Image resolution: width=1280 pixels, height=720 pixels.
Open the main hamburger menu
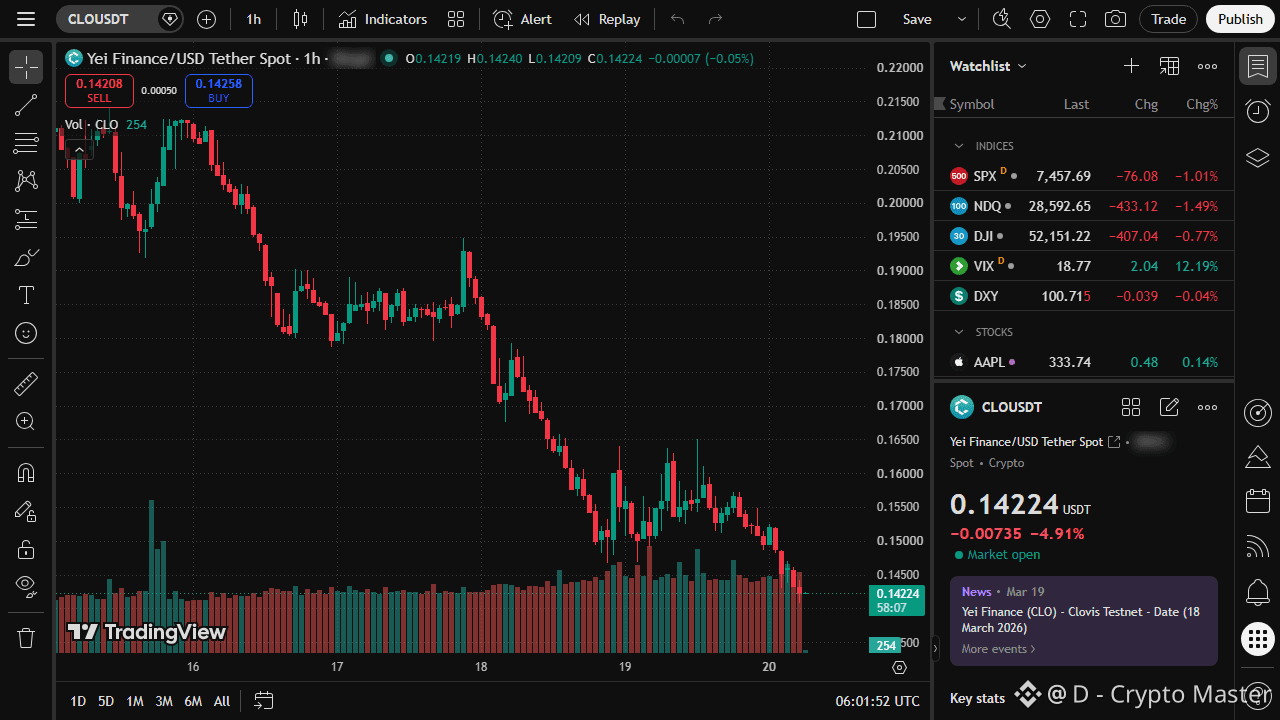click(26, 19)
